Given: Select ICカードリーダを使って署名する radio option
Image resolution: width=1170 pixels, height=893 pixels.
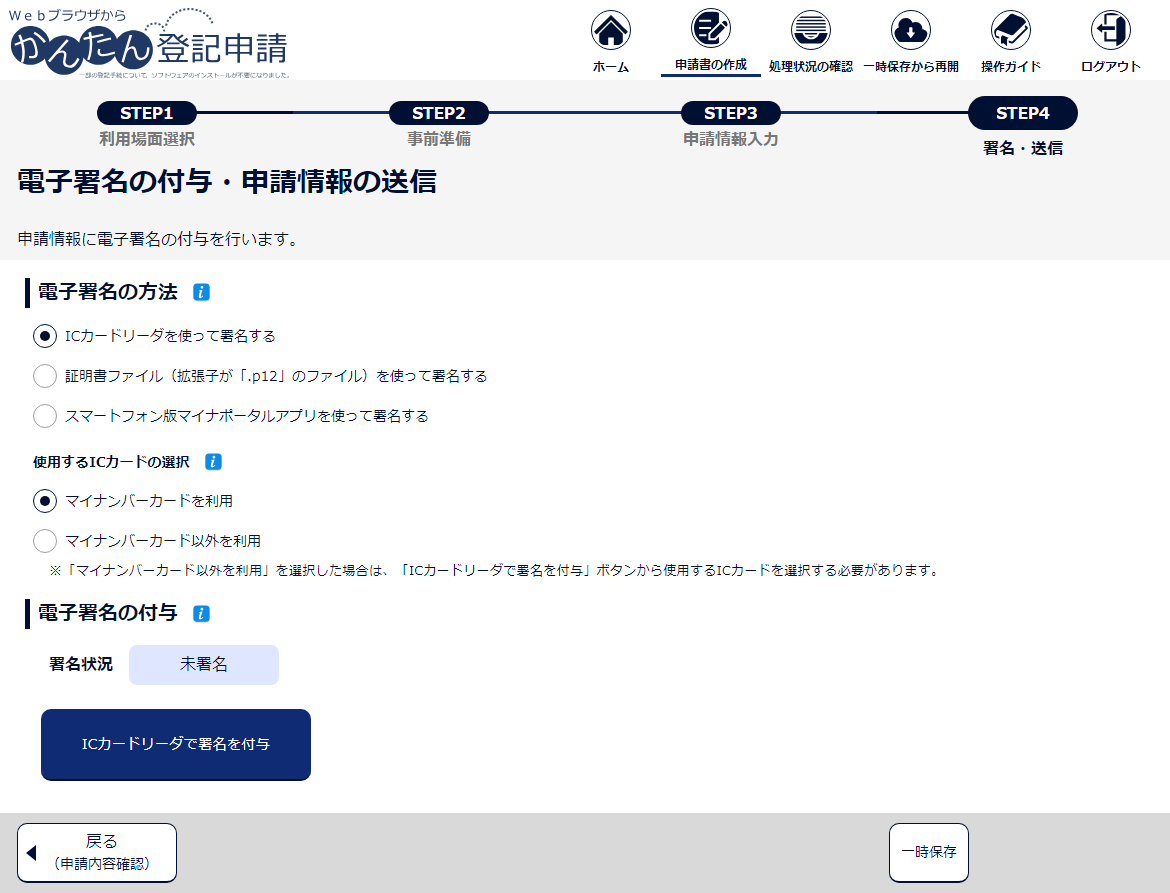Looking at the screenshot, I should (45, 336).
